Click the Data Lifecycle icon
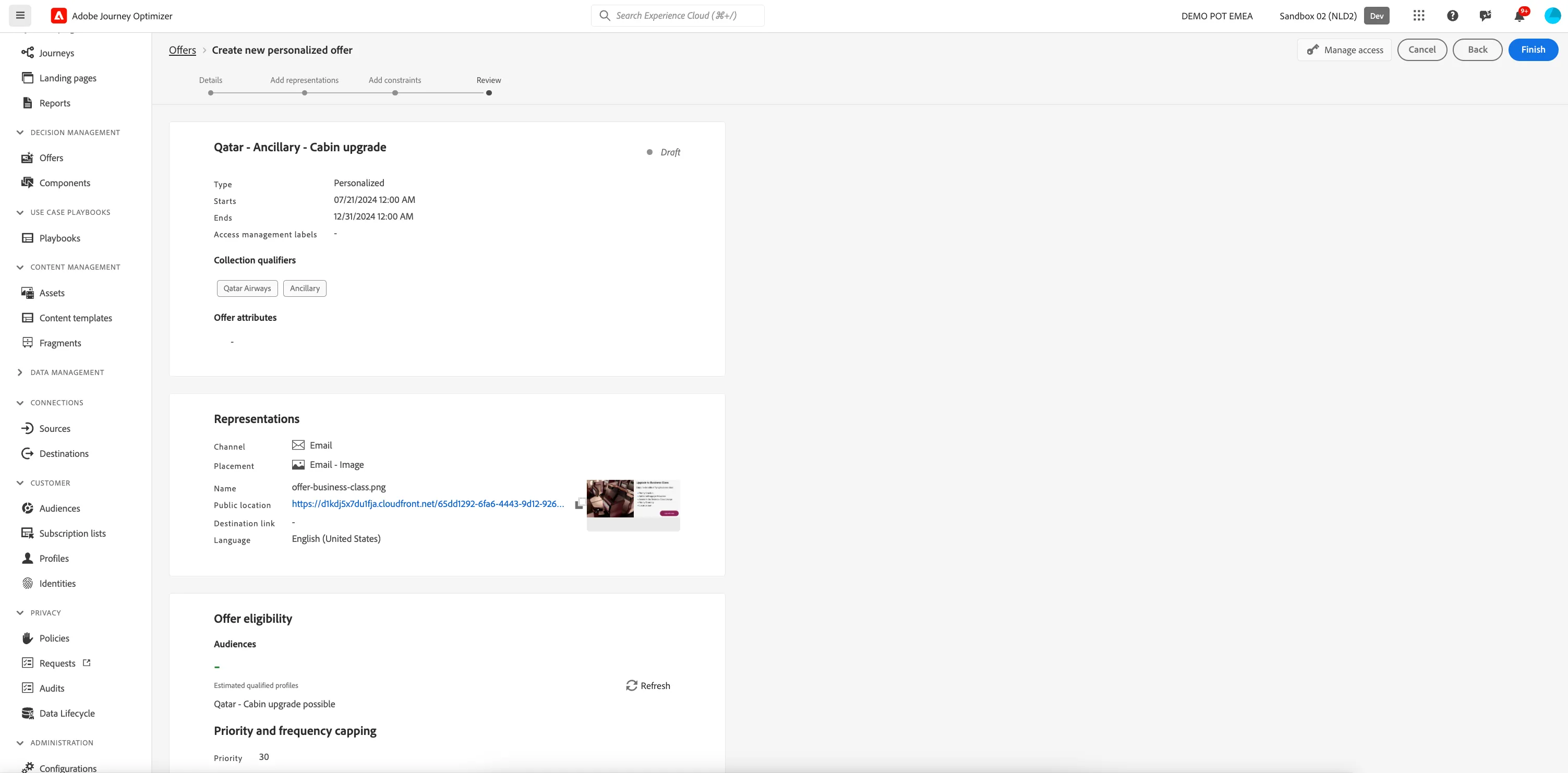 point(28,714)
